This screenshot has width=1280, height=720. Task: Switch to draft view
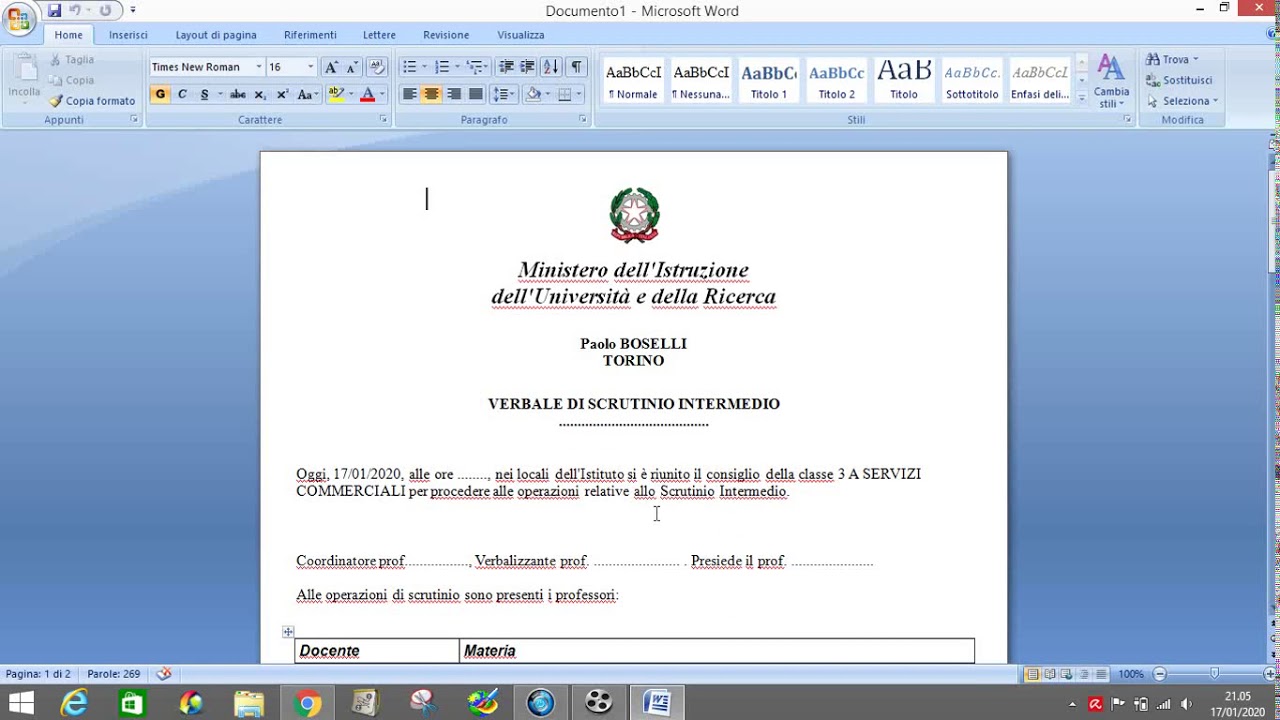pos(1100,674)
